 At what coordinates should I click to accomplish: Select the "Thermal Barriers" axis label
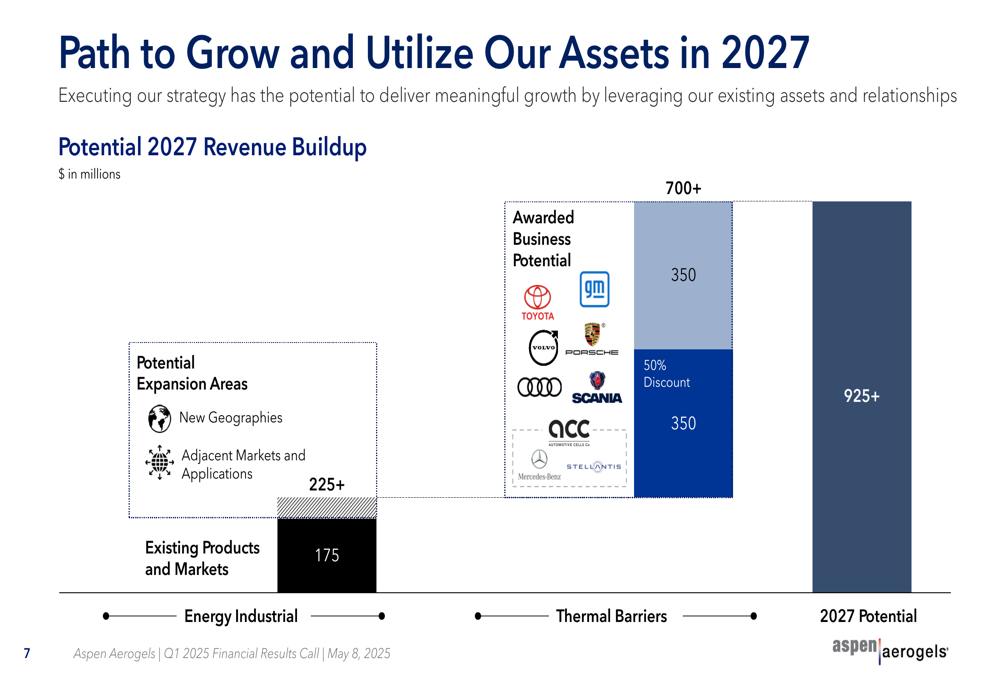pyautogui.click(x=612, y=616)
